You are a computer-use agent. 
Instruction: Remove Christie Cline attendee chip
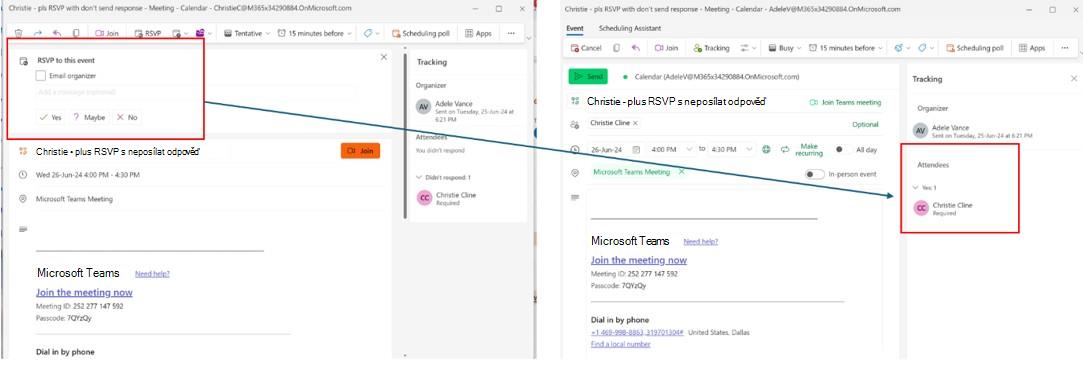(x=635, y=123)
